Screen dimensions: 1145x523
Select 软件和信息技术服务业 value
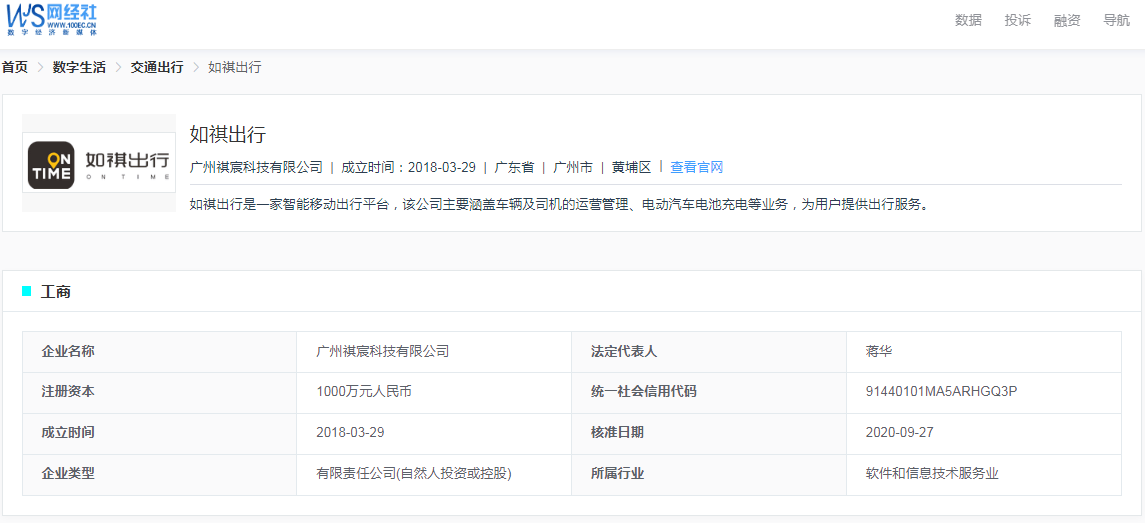[932, 473]
